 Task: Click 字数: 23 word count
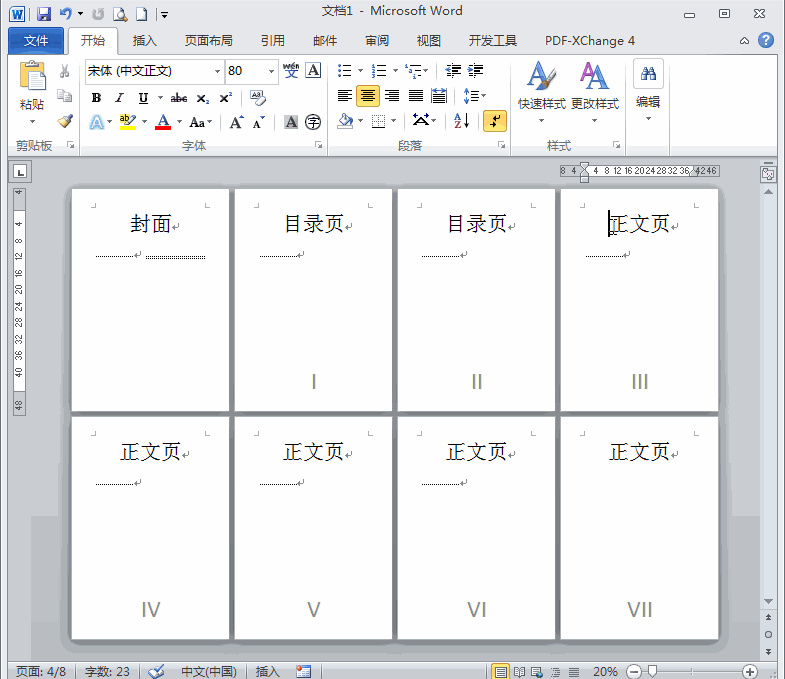click(x=107, y=671)
